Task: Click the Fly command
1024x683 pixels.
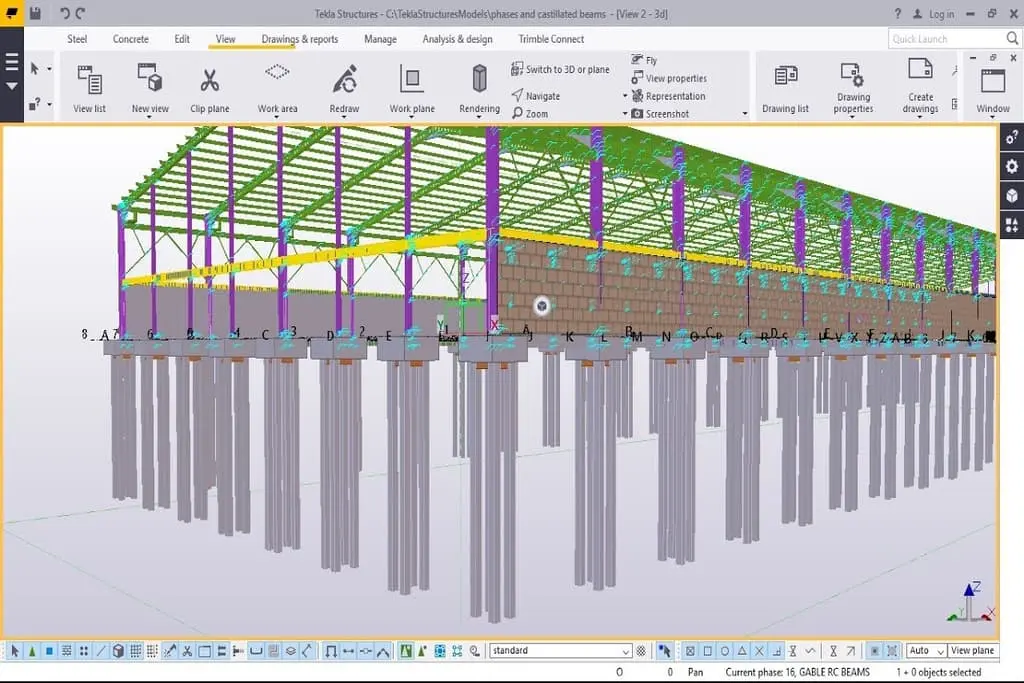Action: tap(644, 60)
